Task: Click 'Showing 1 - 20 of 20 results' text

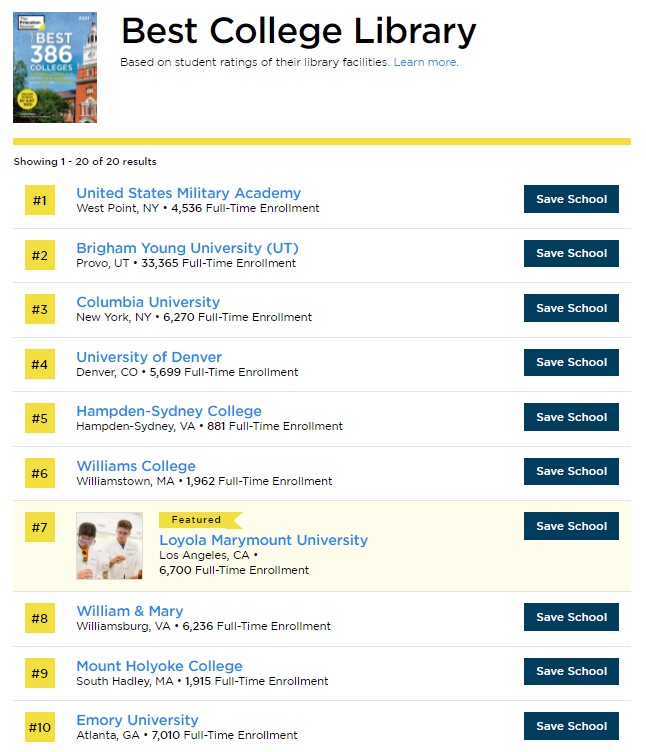Action: tap(85, 162)
